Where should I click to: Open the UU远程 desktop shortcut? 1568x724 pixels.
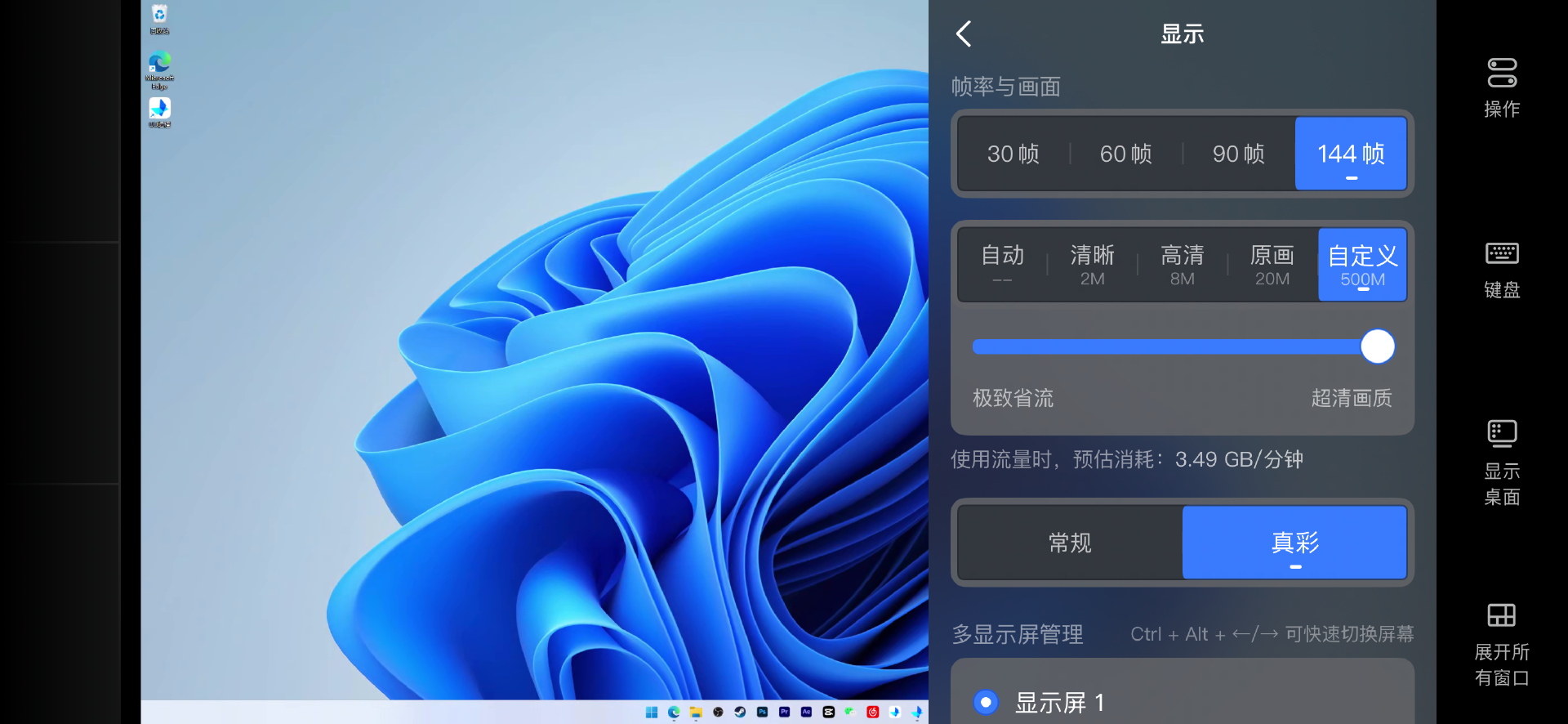click(x=159, y=113)
